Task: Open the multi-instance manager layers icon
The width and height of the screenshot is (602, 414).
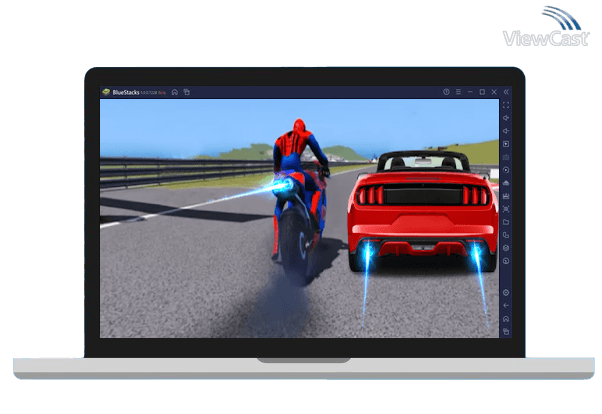Action: pos(506,248)
